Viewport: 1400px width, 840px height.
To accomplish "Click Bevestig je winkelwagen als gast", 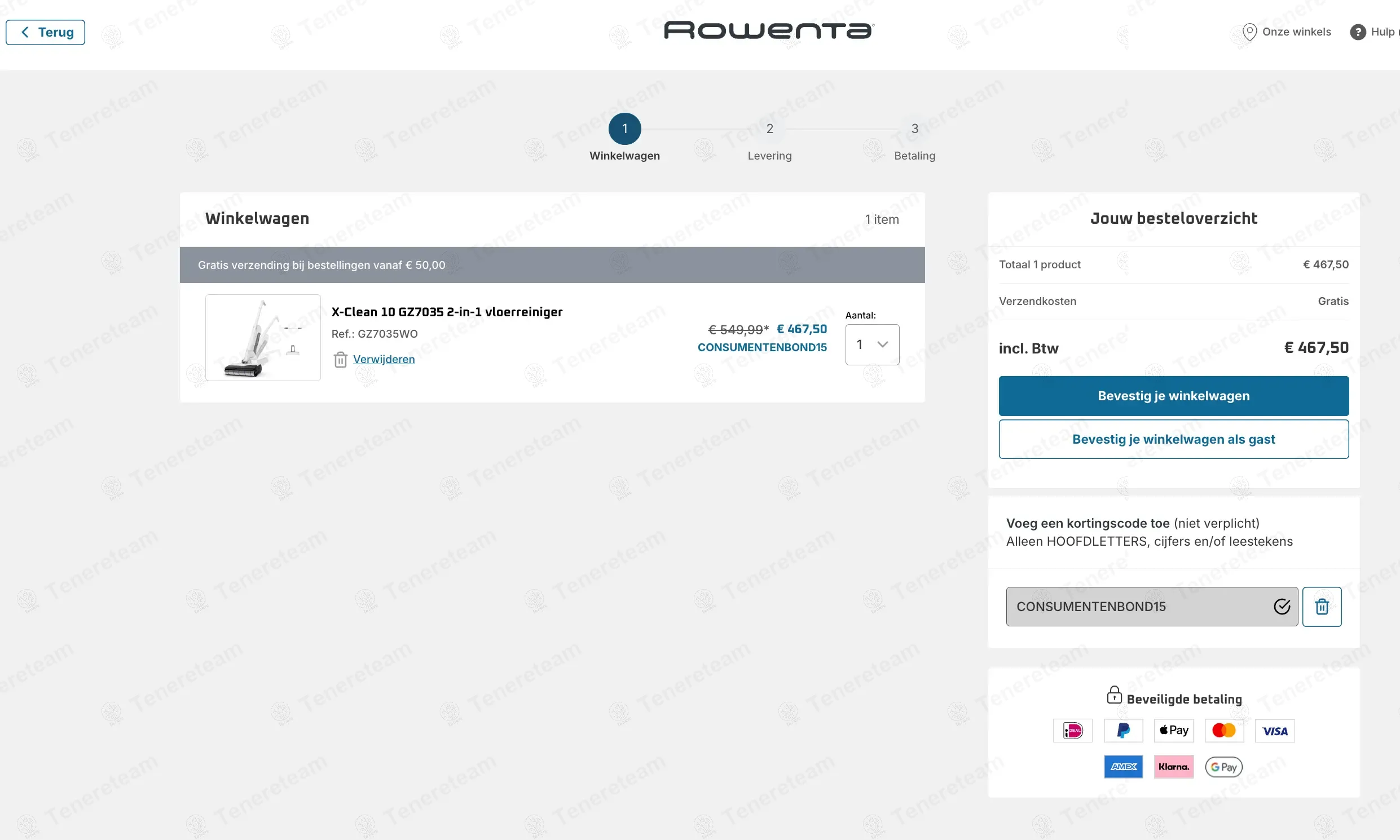I will (1173, 439).
